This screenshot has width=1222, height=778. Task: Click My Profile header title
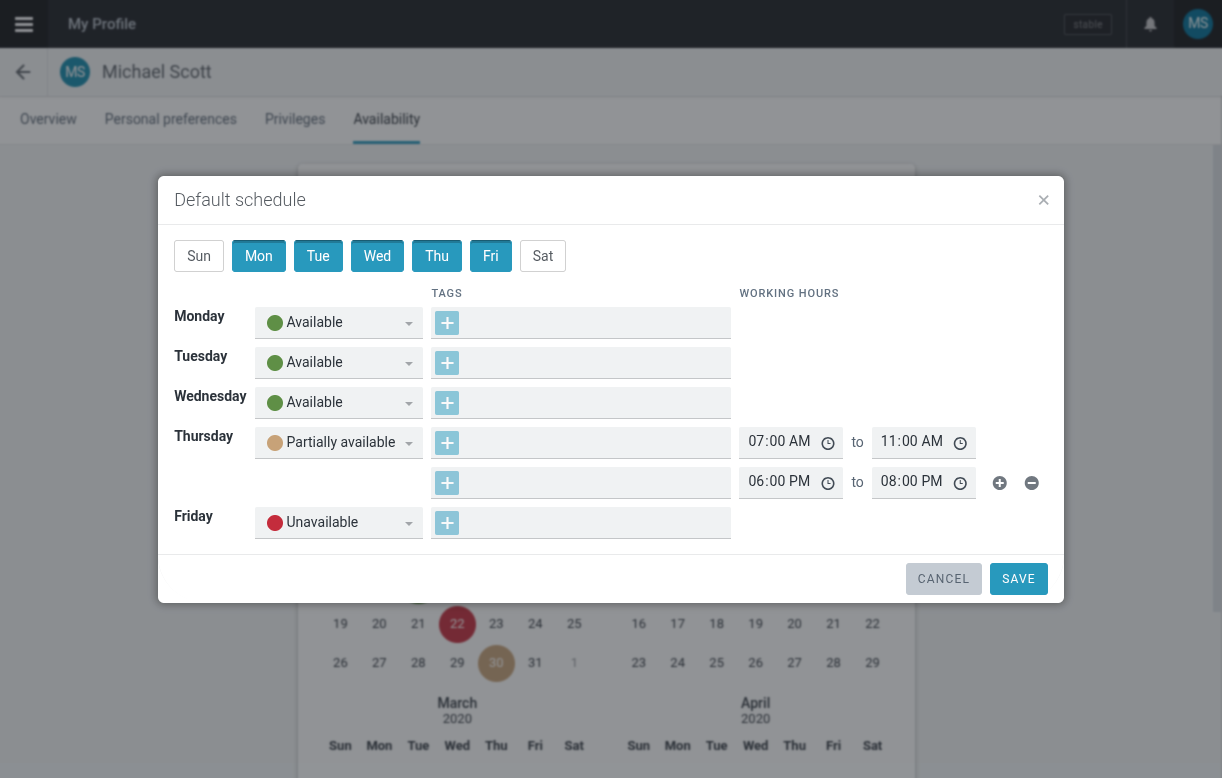point(102,24)
